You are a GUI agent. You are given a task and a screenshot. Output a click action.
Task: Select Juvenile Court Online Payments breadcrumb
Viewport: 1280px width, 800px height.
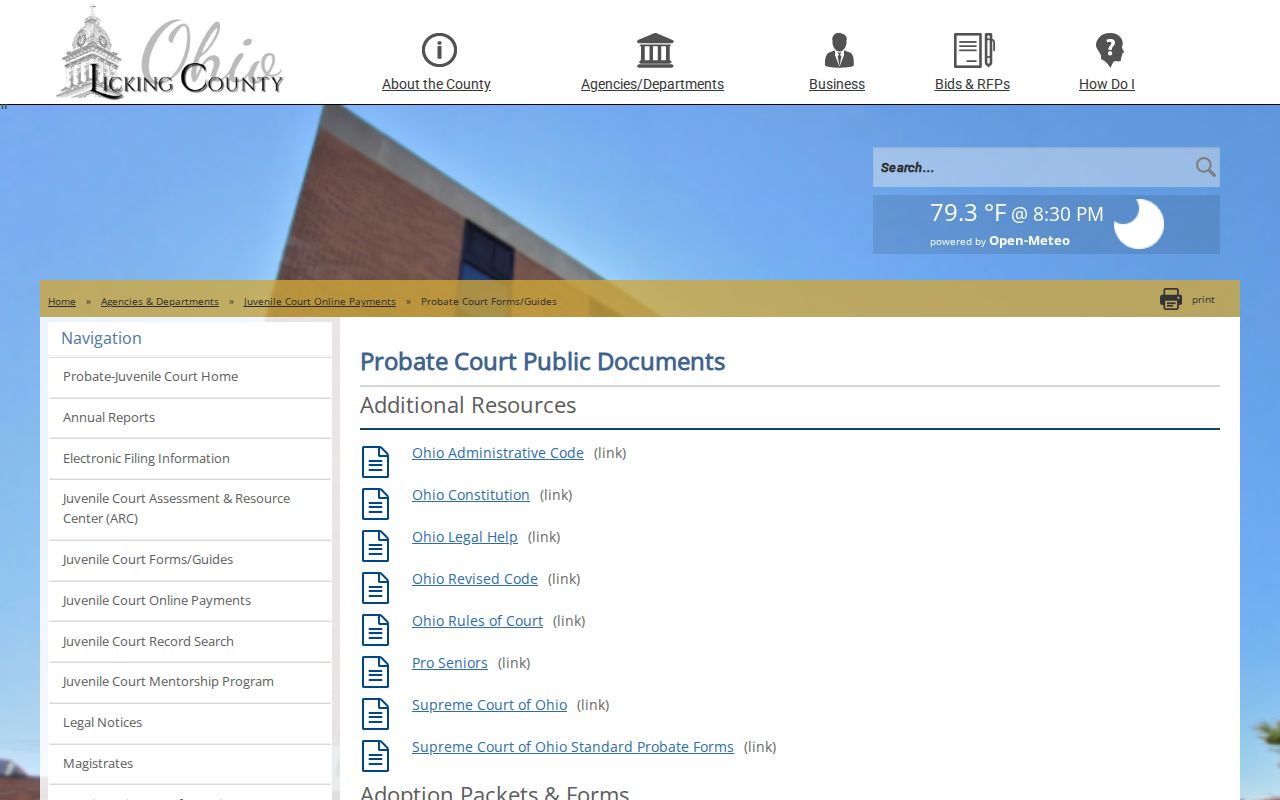pos(320,301)
